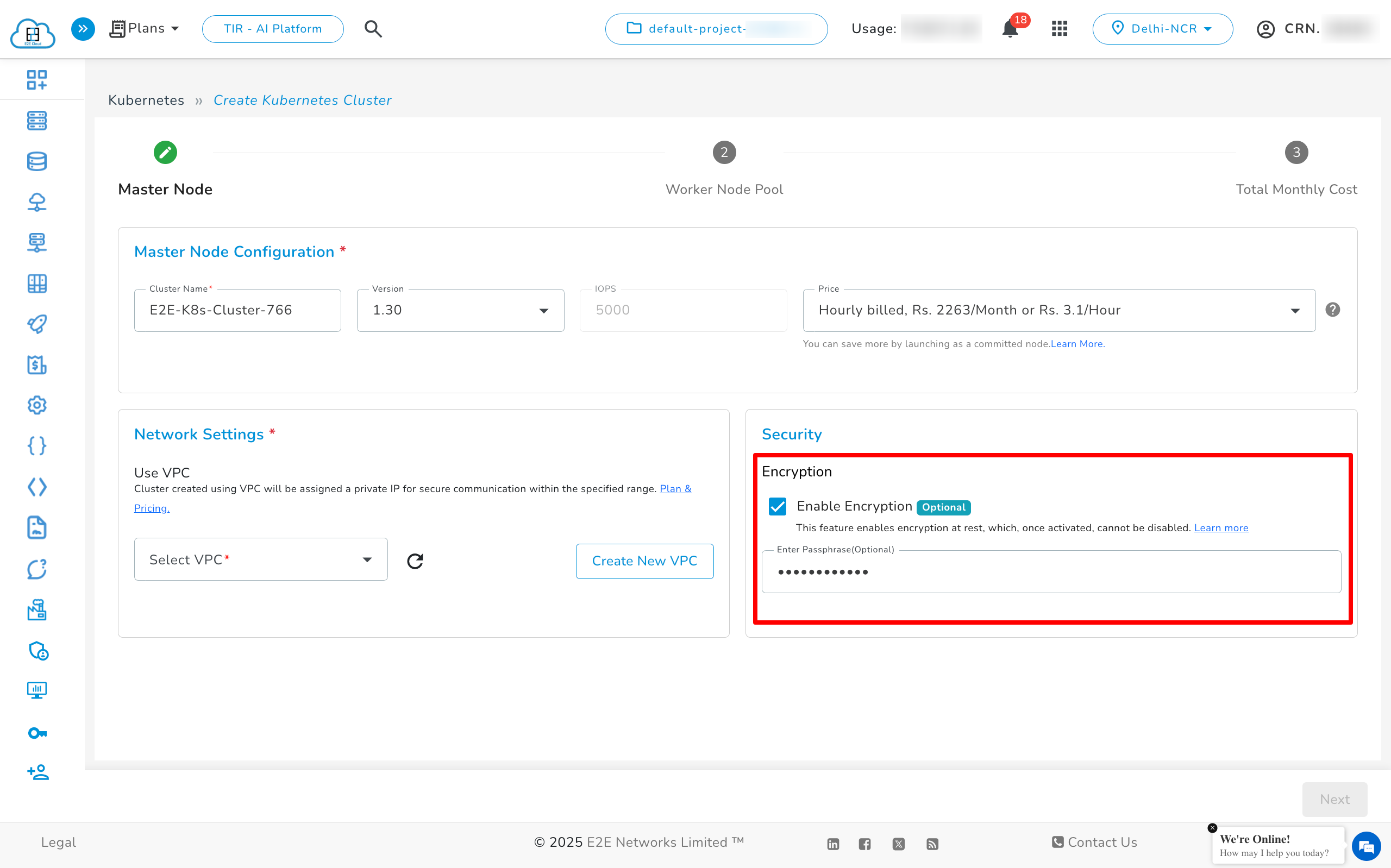
Task: Open the apps grid menu in the header
Action: tap(1059, 28)
